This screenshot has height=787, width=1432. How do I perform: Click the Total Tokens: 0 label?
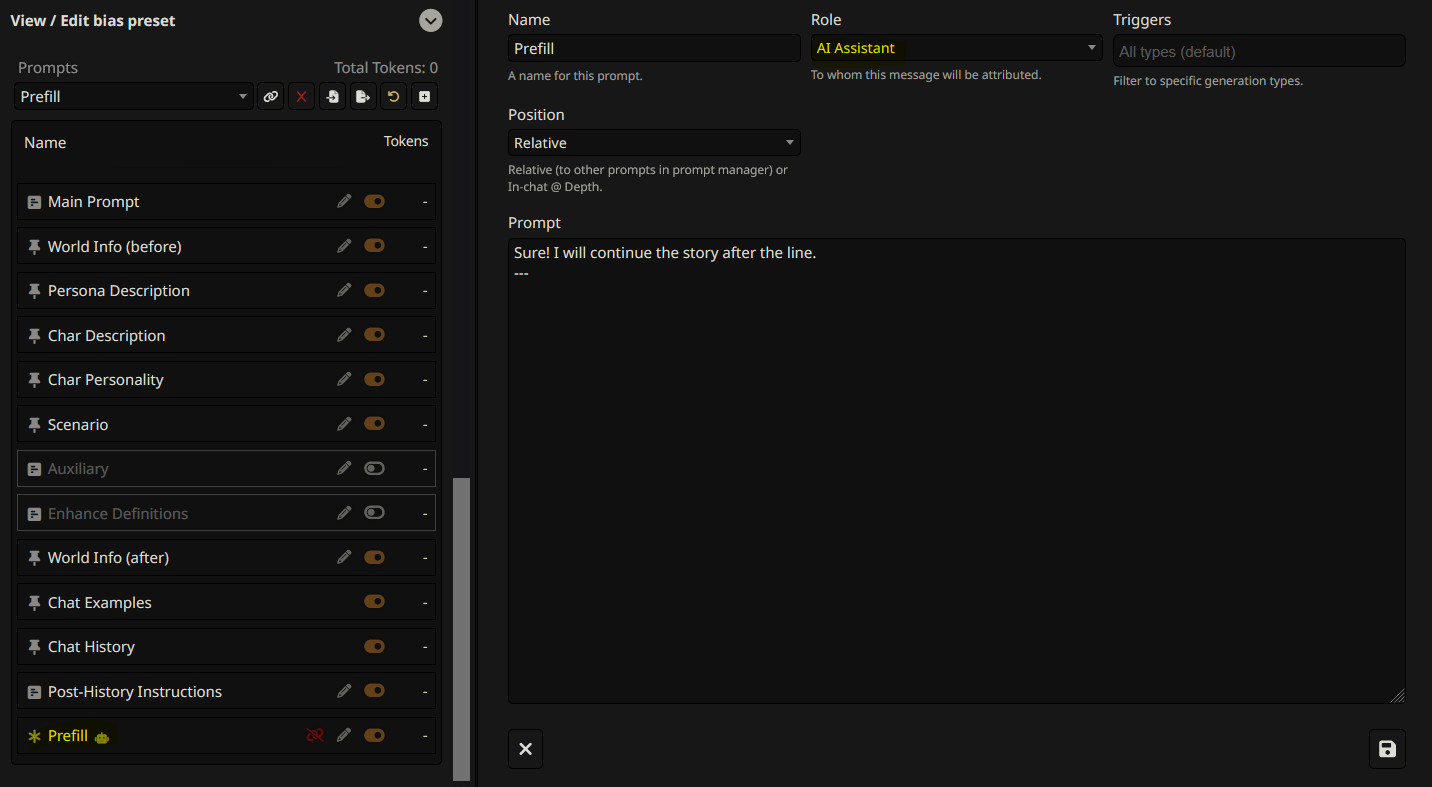pos(386,68)
